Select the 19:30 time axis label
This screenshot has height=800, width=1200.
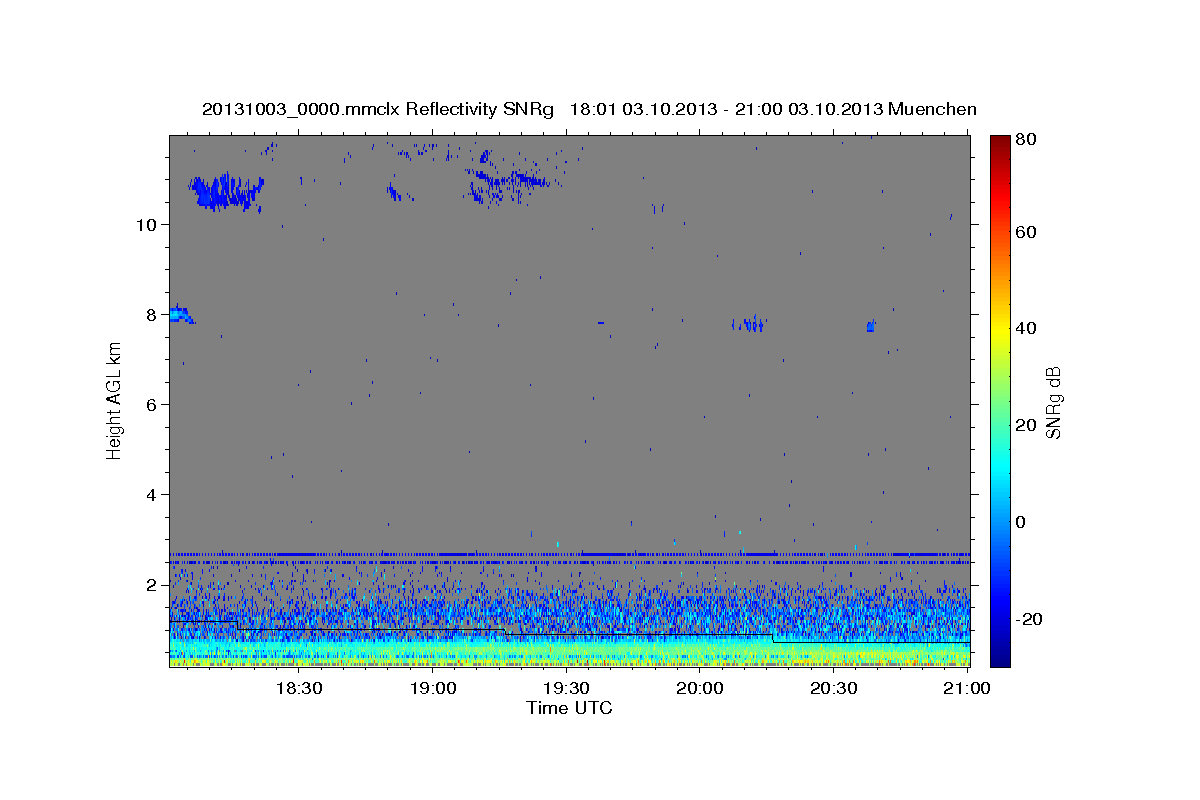click(566, 688)
